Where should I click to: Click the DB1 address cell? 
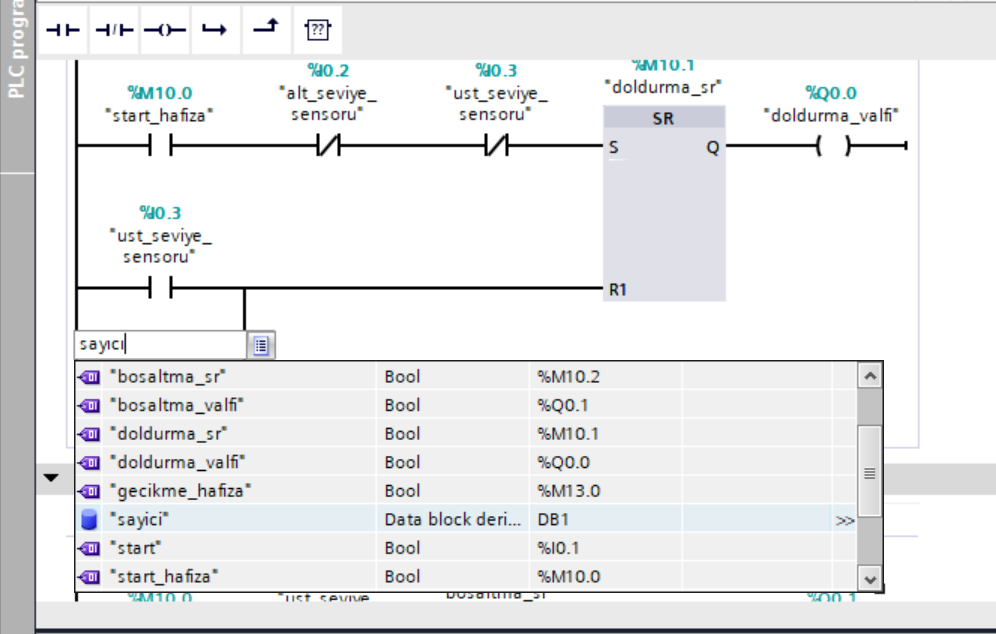(605, 520)
